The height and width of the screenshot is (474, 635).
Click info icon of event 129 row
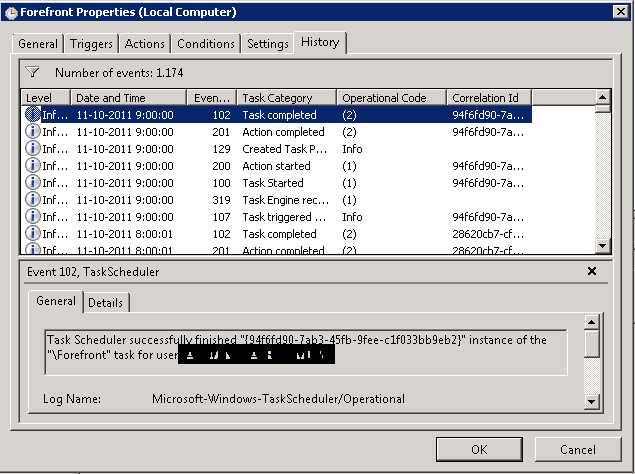pyautogui.click(x=33, y=149)
